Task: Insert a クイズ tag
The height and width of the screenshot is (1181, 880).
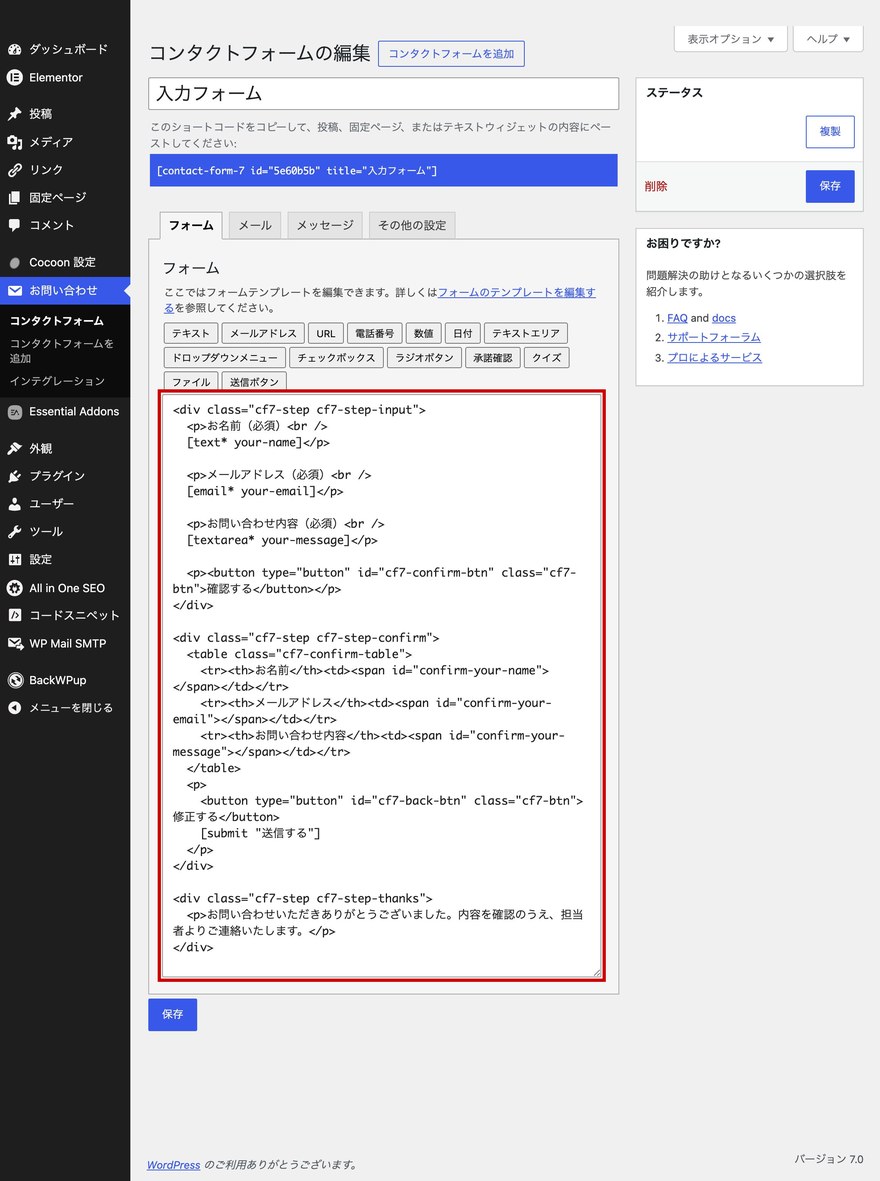Action: click(x=546, y=358)
